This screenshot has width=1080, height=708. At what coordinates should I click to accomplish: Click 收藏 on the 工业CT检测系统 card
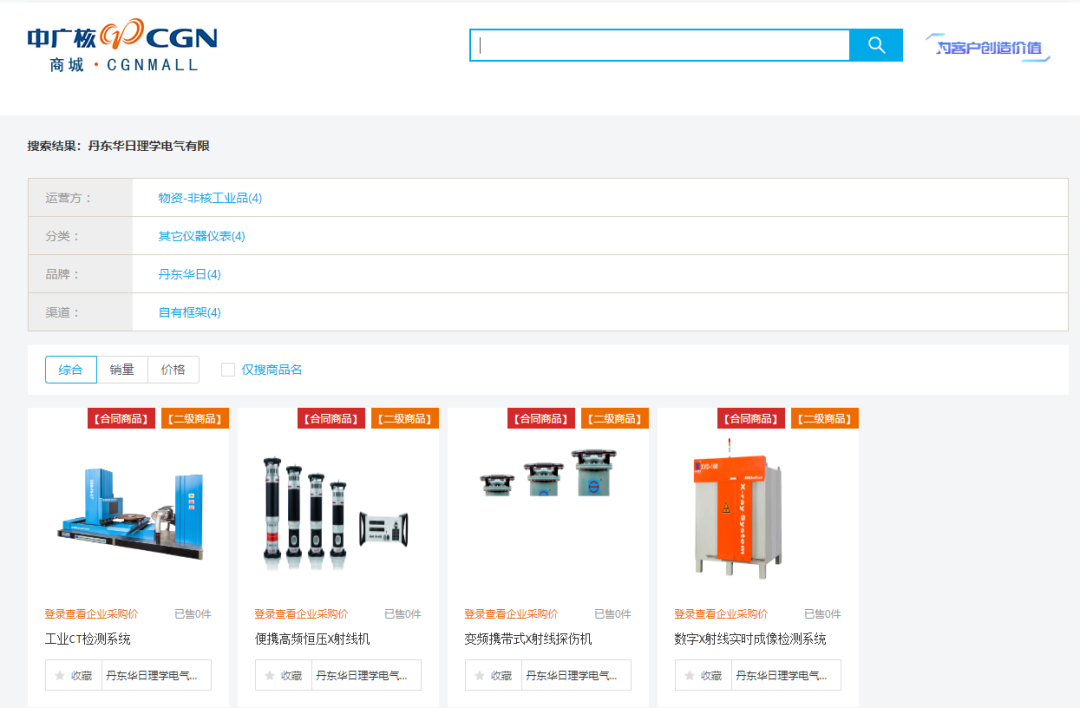[74, 676]
